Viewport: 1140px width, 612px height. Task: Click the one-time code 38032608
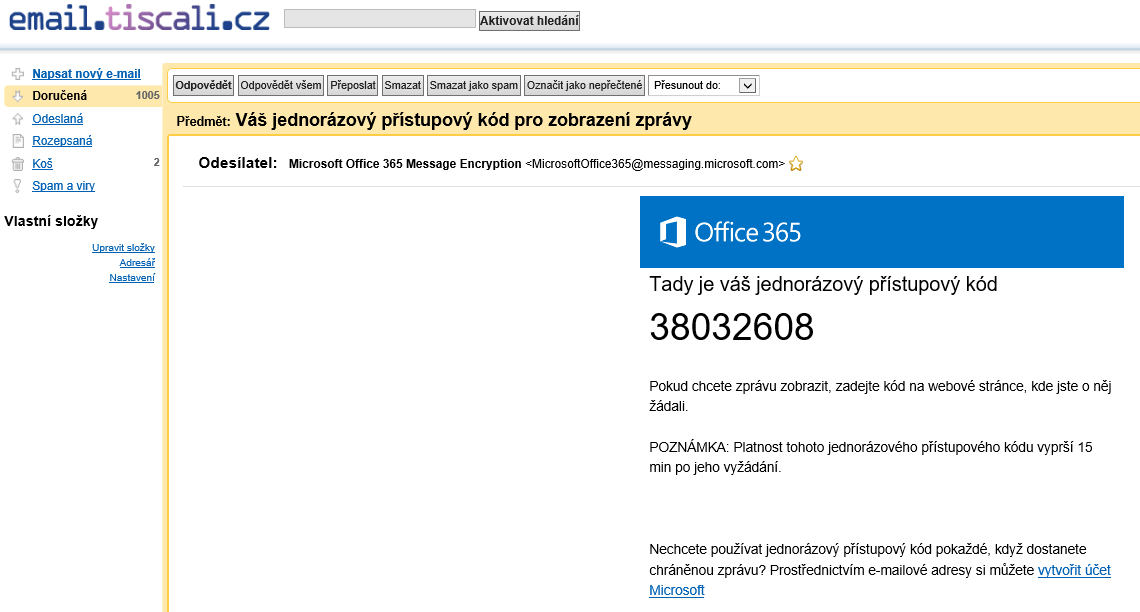point(731,327)
